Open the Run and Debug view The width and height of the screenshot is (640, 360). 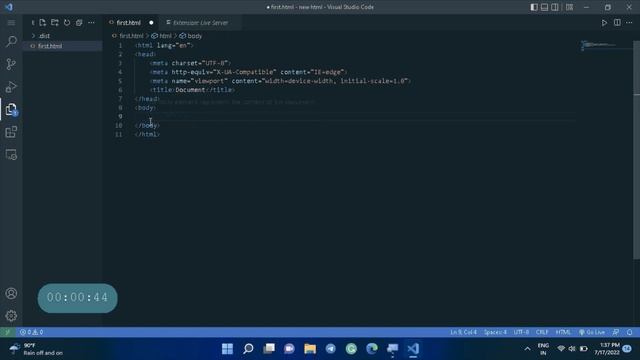point(11,87)
